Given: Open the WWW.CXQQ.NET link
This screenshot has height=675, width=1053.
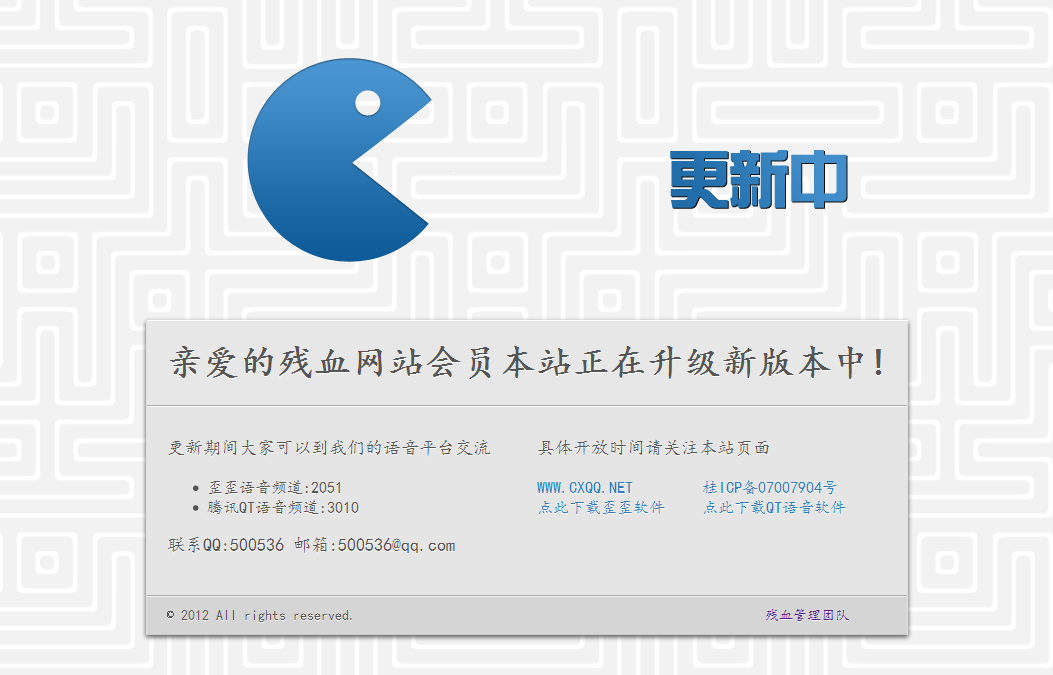Looking at the screenshot, I should point(584,487).
